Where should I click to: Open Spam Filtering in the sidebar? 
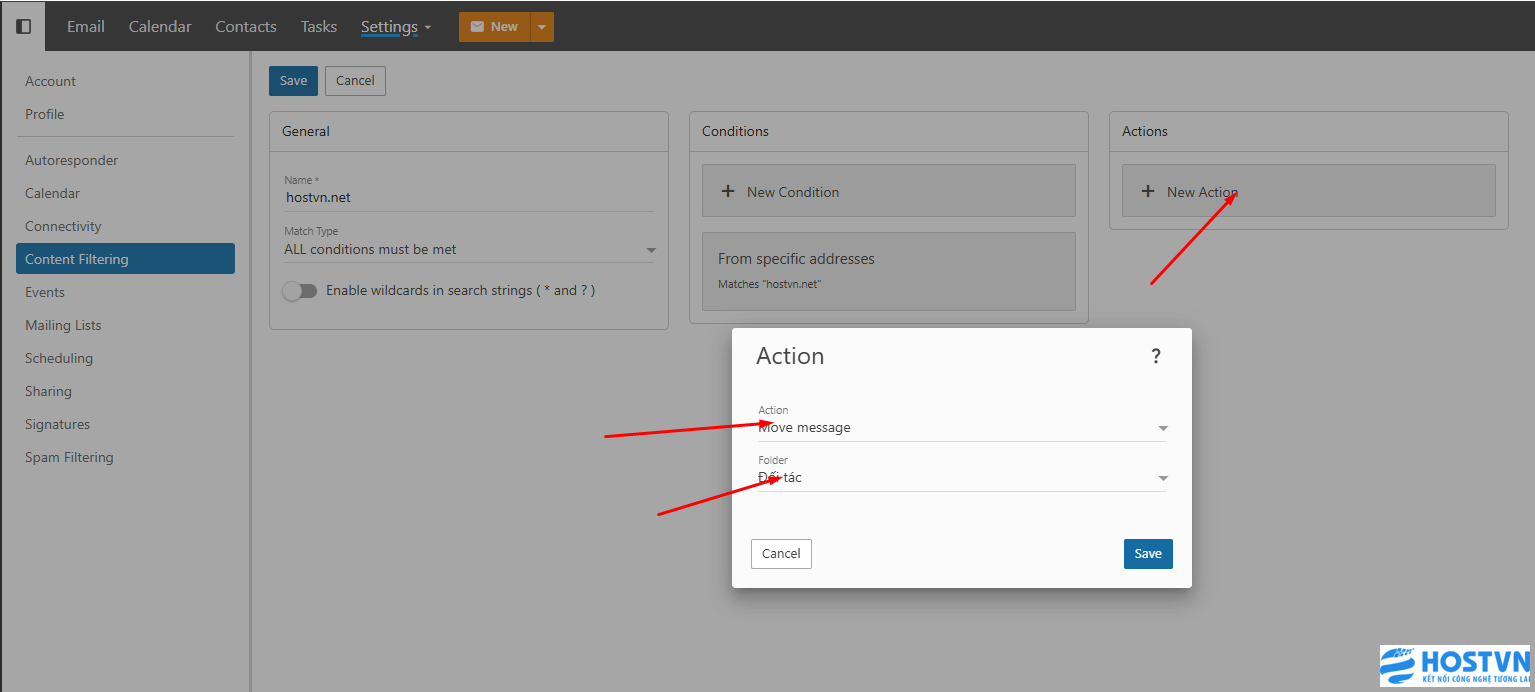[x=69, y=457]
